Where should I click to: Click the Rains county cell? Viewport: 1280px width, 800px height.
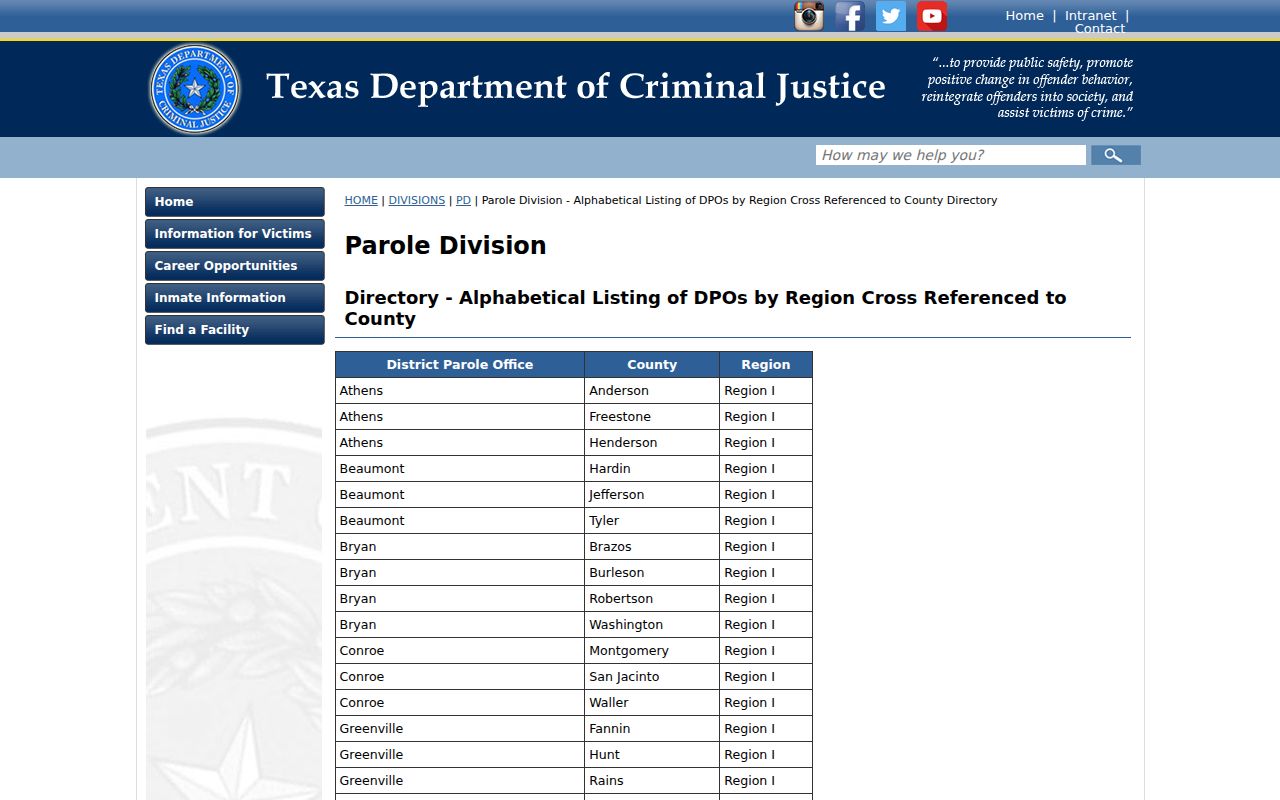(652, 781)
